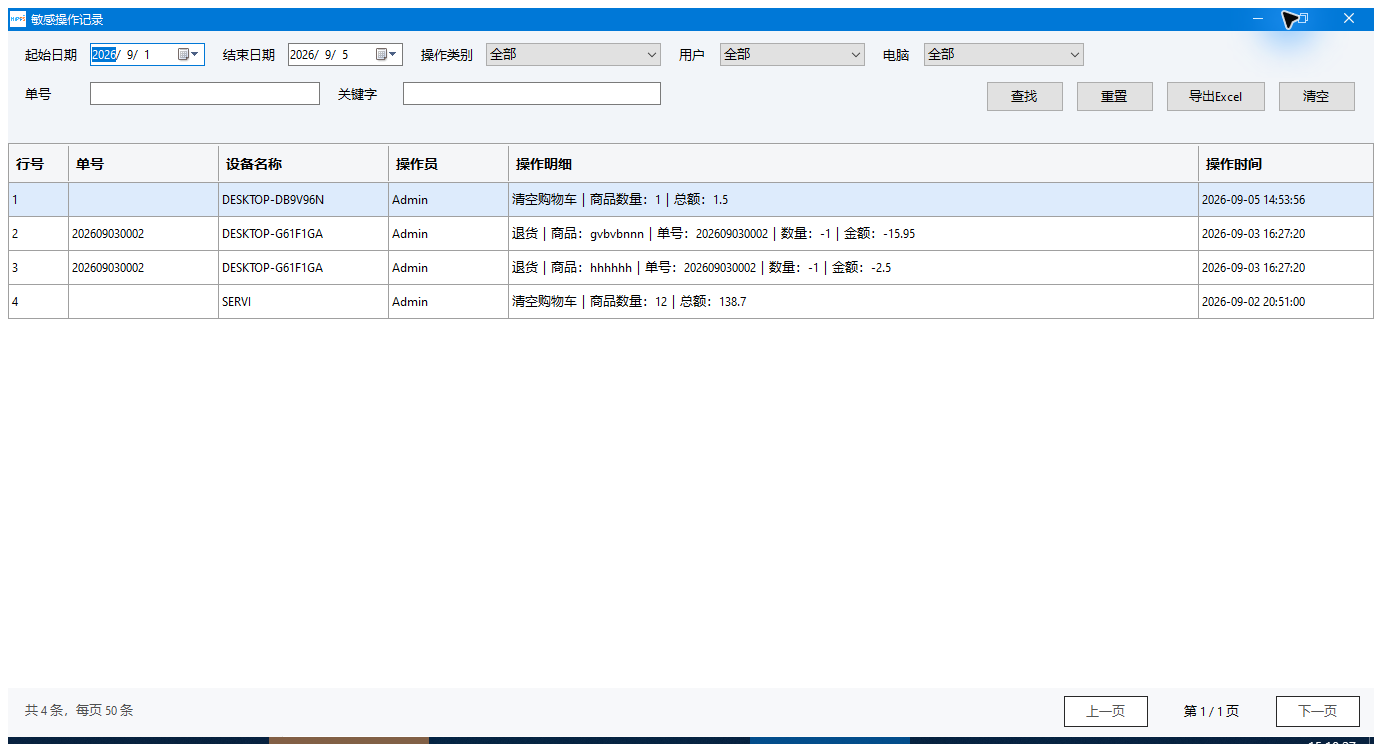Click the 2026-09-02 20:51:00 time cell
This screenshot has height=744, width=1382.
1286,302
